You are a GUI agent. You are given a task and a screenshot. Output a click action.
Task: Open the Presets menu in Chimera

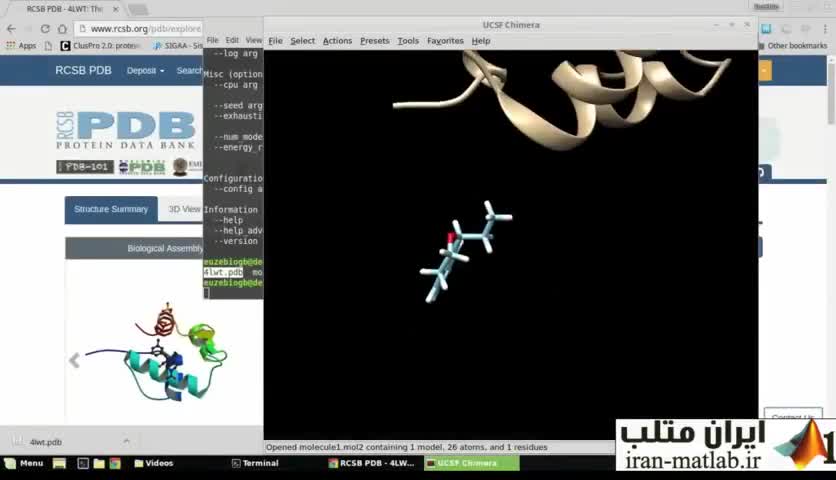coord(374,41)
